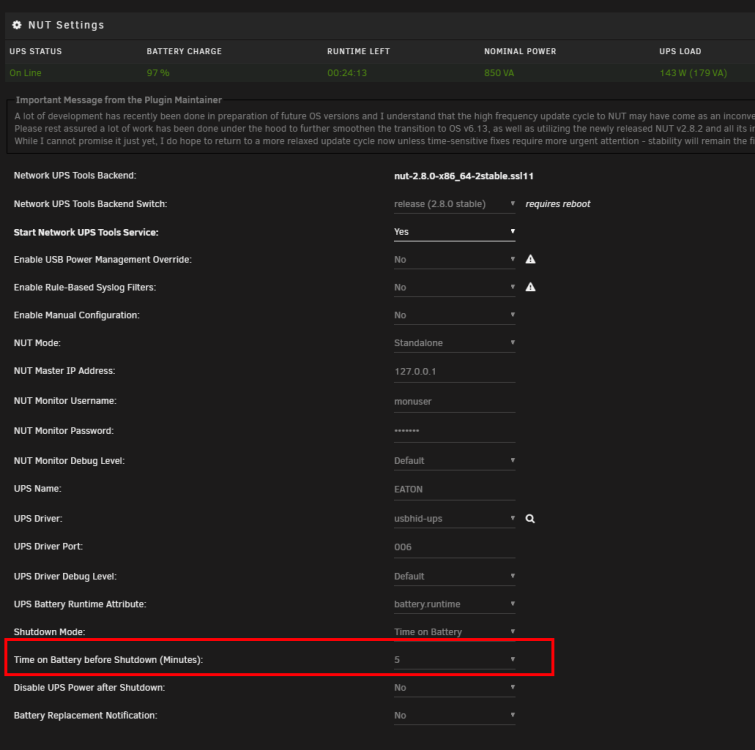Image resolution: width=755 pixels, height=750 pixels.
Task: Click the RUNTIME LEFT column header
Action: [x=358, y=52]
